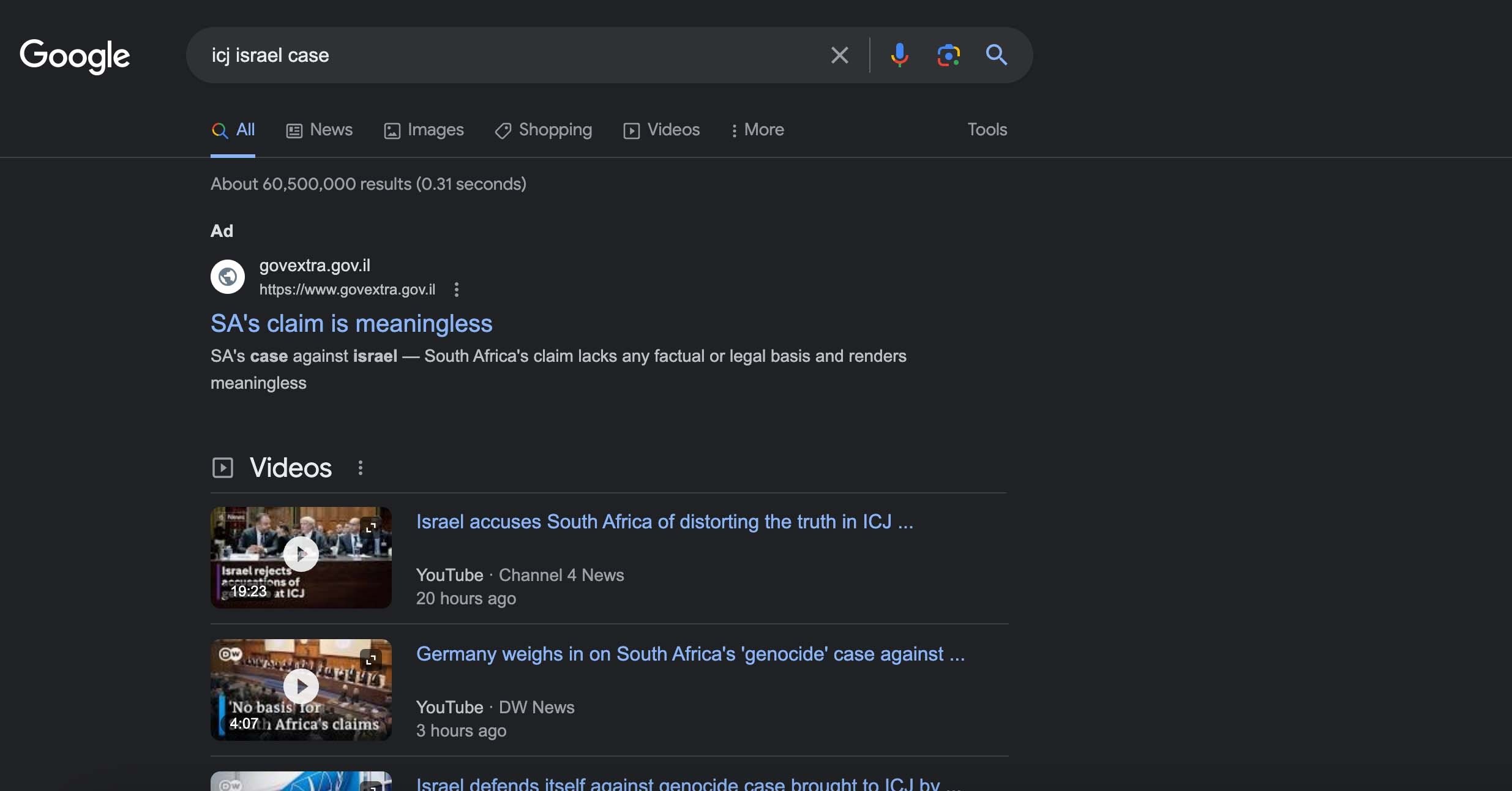This screenshot has width=1512, height=791.
Task: Click the video play button on Channel 4 News
Action: [301, 555]
